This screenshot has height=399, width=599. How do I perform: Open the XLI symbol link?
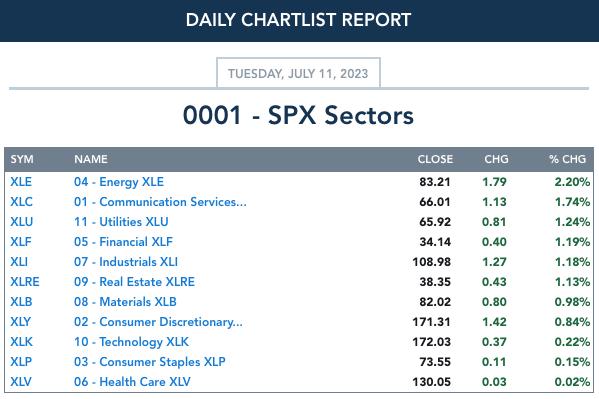pos(19,262)
